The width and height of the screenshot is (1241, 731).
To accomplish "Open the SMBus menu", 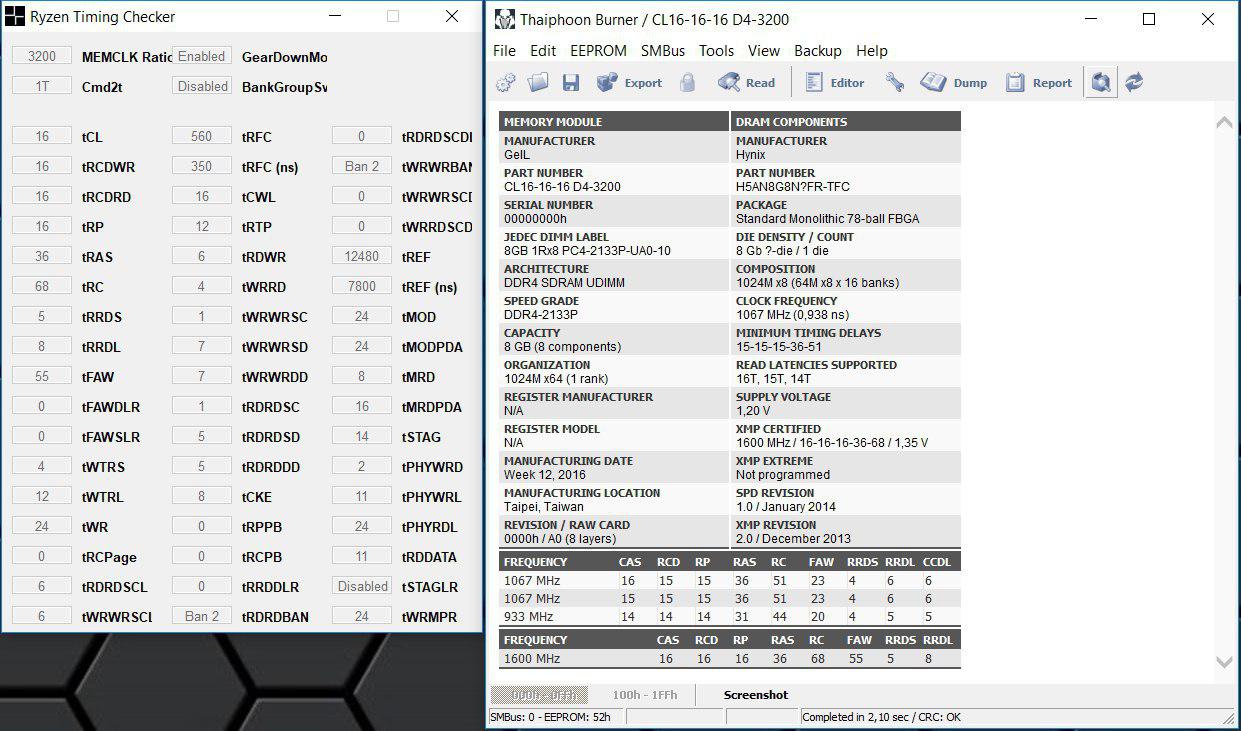I will pos(663,51).
